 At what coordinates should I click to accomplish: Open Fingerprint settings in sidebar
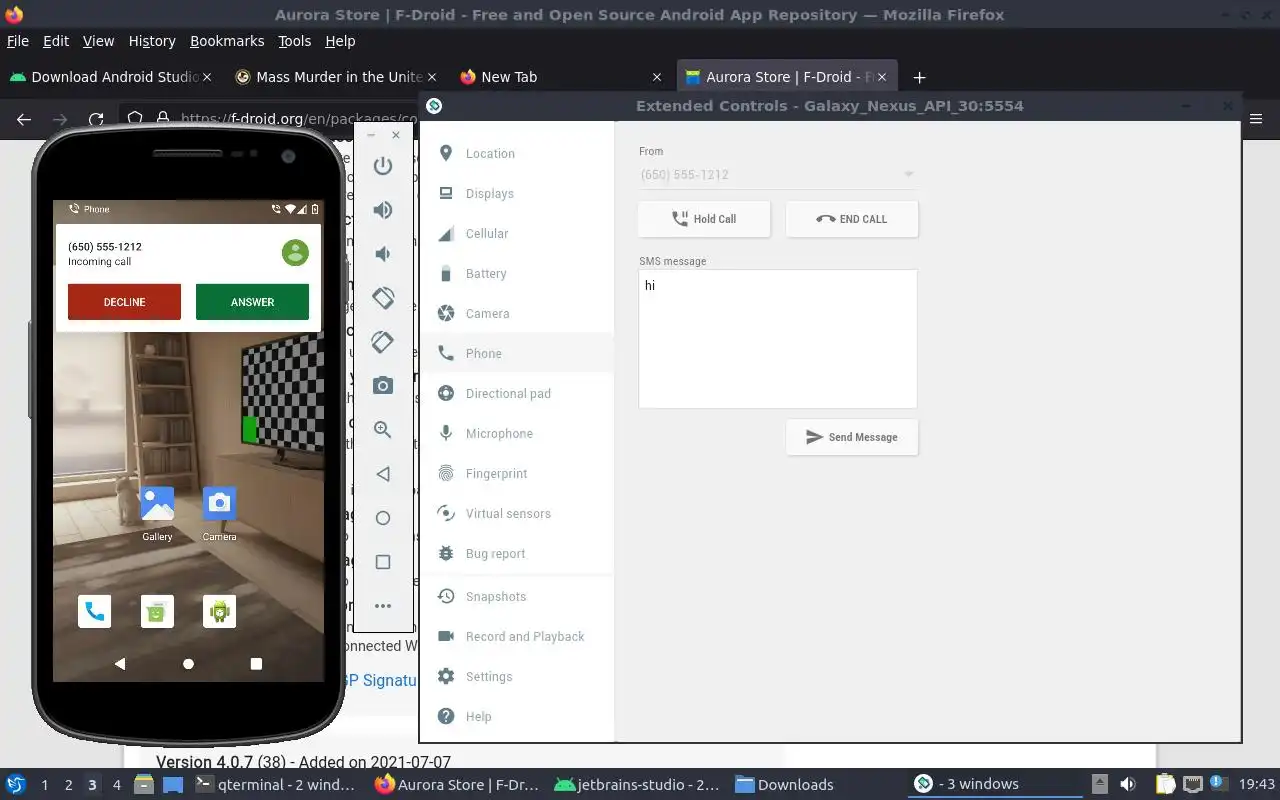[516, 473]
